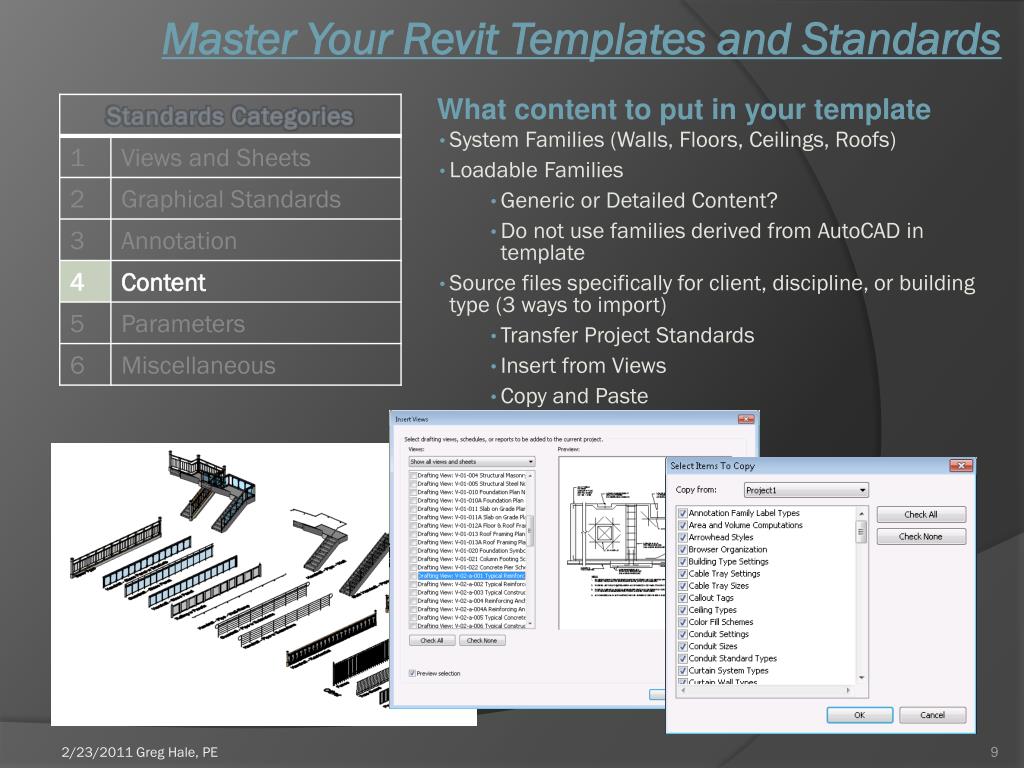Click OK in Select Items To Copy
Viewport: 1024px width, 768px height.
[x=859, y=715]
